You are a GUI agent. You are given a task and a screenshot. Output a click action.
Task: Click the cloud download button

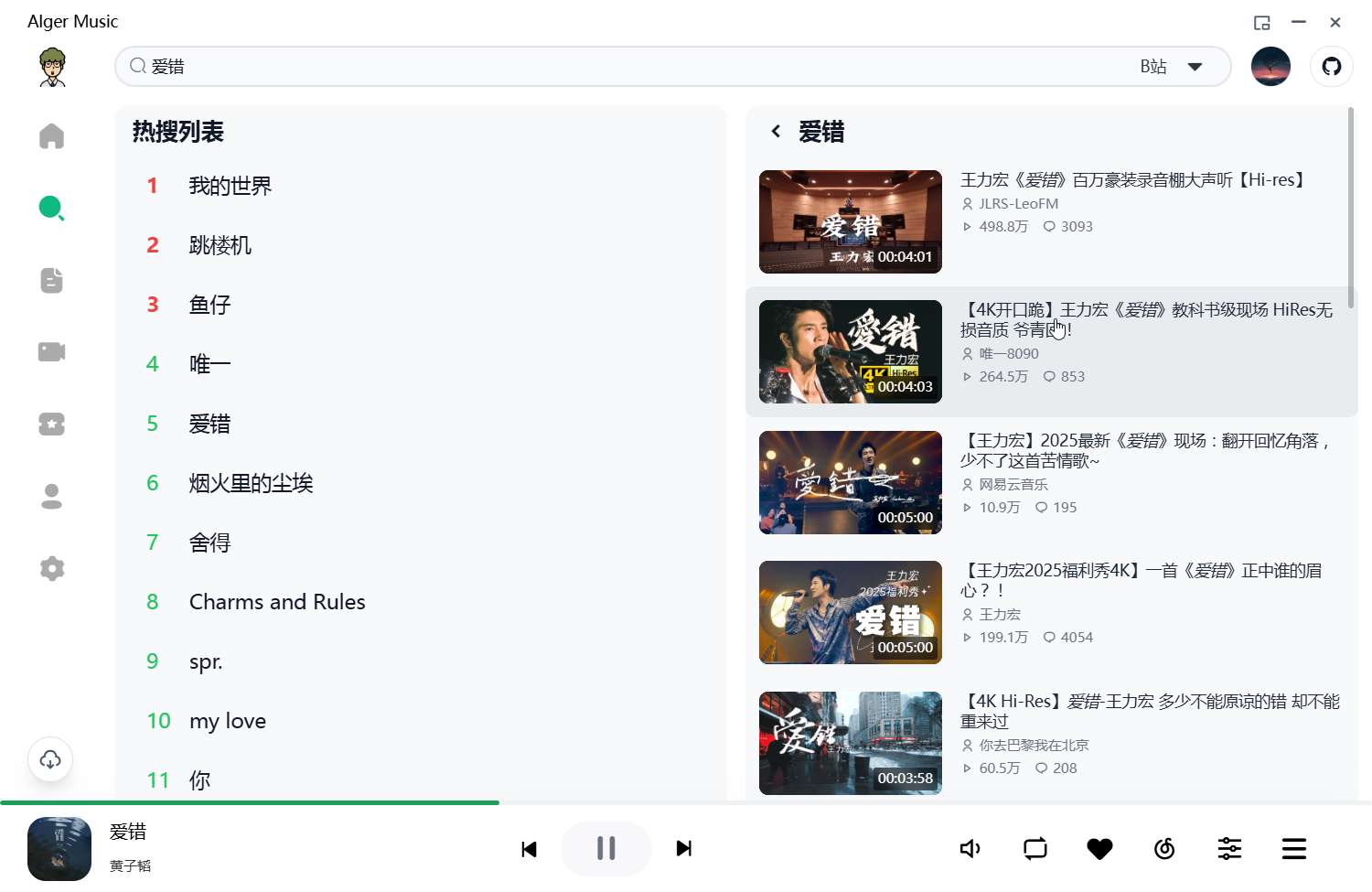click(50, 759)
